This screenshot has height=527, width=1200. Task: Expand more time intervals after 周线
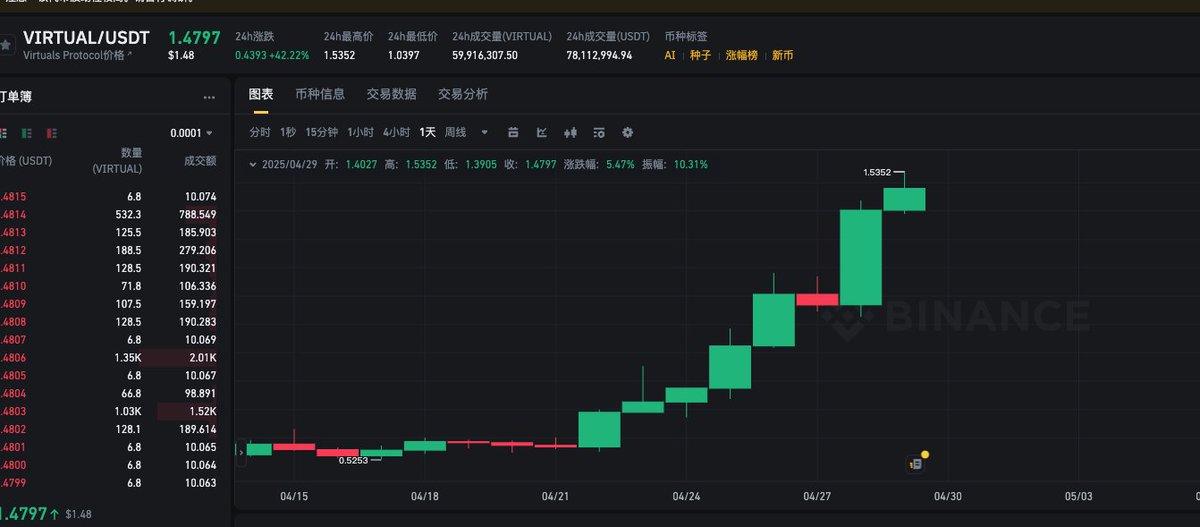coord(485,132)
